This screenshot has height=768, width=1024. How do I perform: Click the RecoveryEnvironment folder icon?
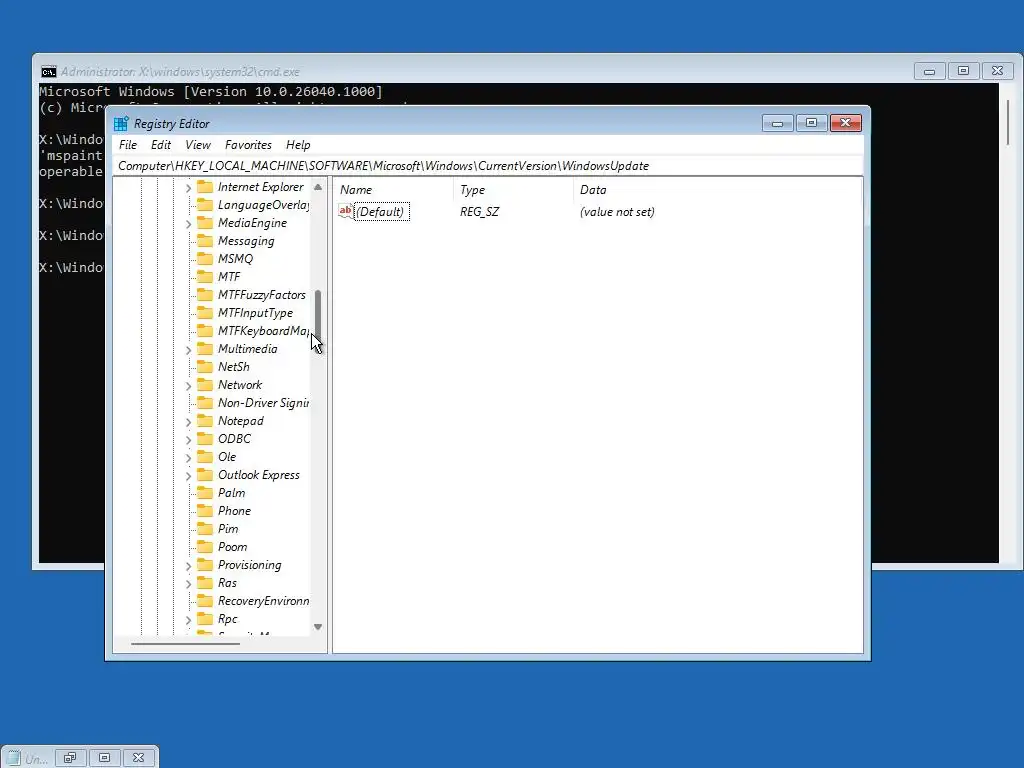[205, 601]
